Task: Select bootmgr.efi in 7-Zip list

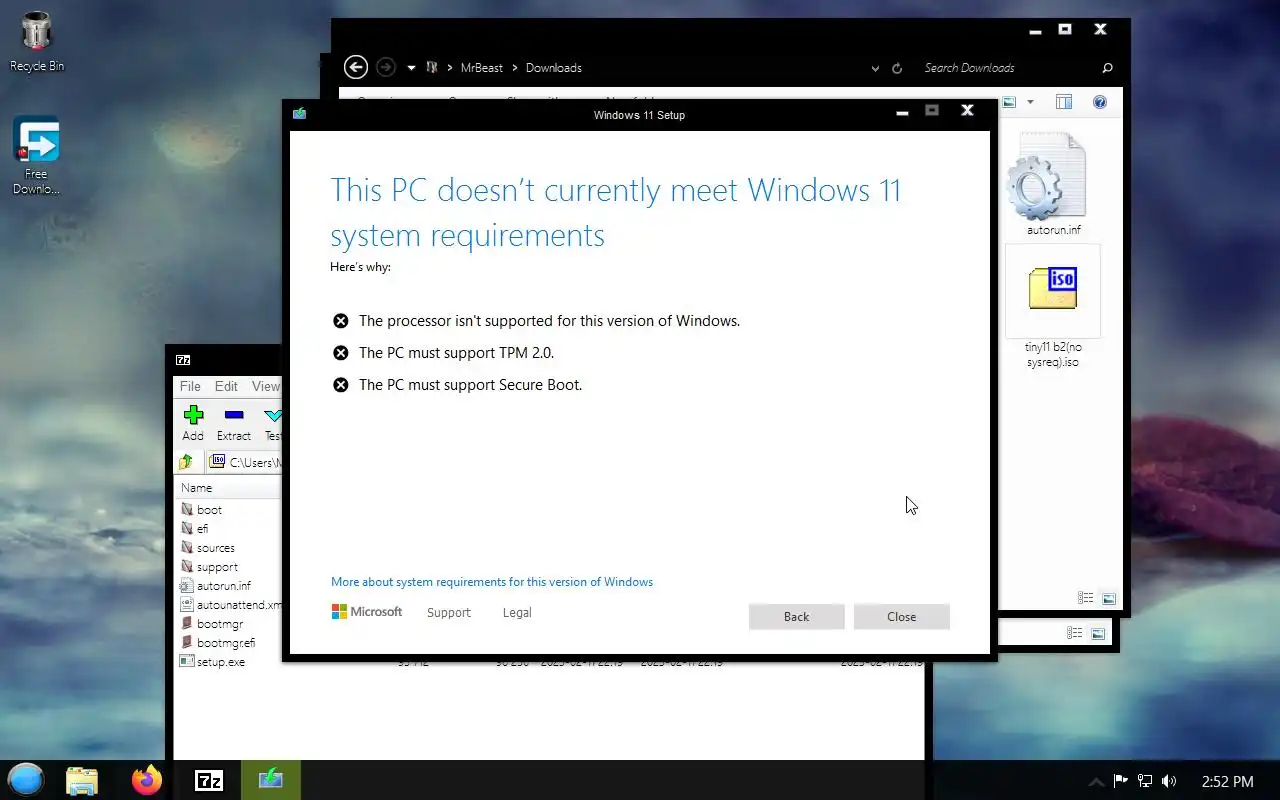Action: [x=225, y=643]
